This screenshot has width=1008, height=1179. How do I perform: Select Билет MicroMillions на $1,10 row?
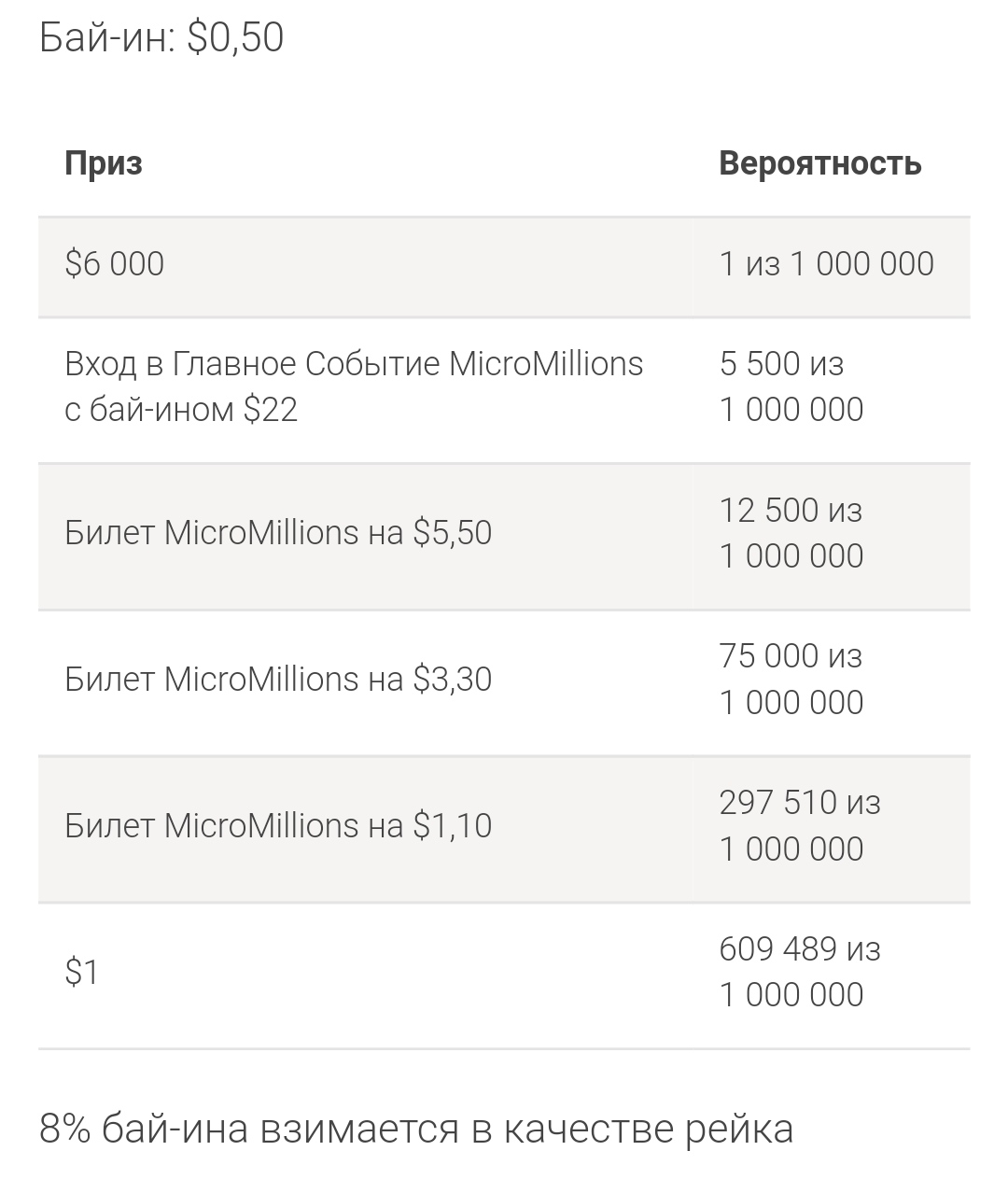click(x=504, y=826)
